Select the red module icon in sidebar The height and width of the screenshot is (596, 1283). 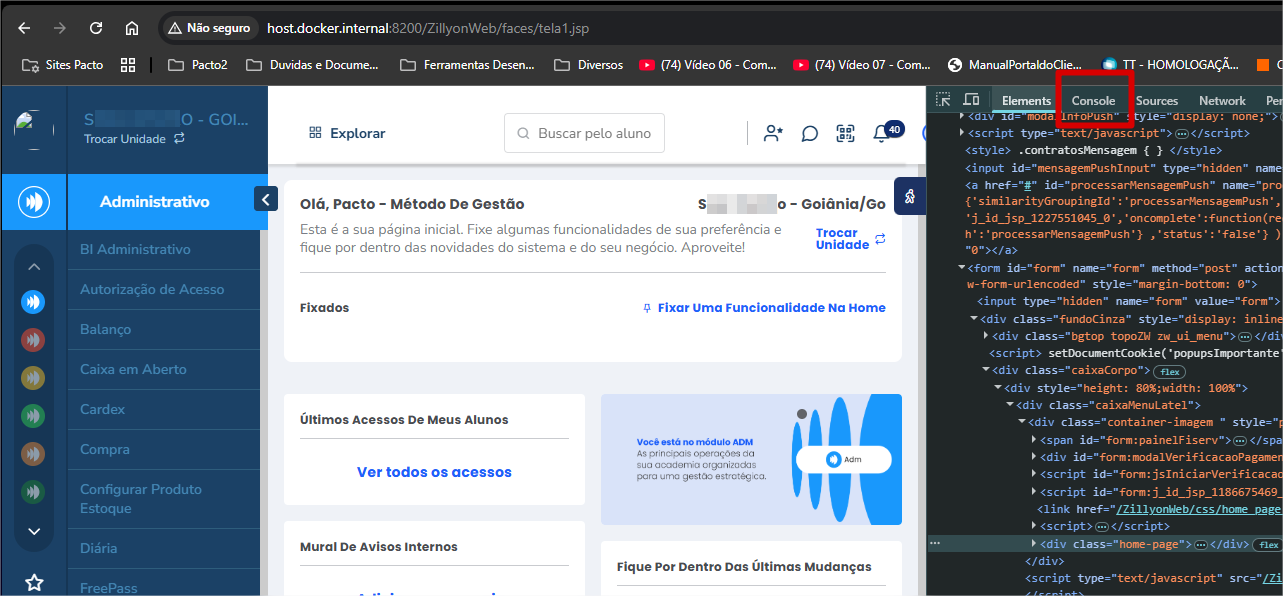[33, 340]
